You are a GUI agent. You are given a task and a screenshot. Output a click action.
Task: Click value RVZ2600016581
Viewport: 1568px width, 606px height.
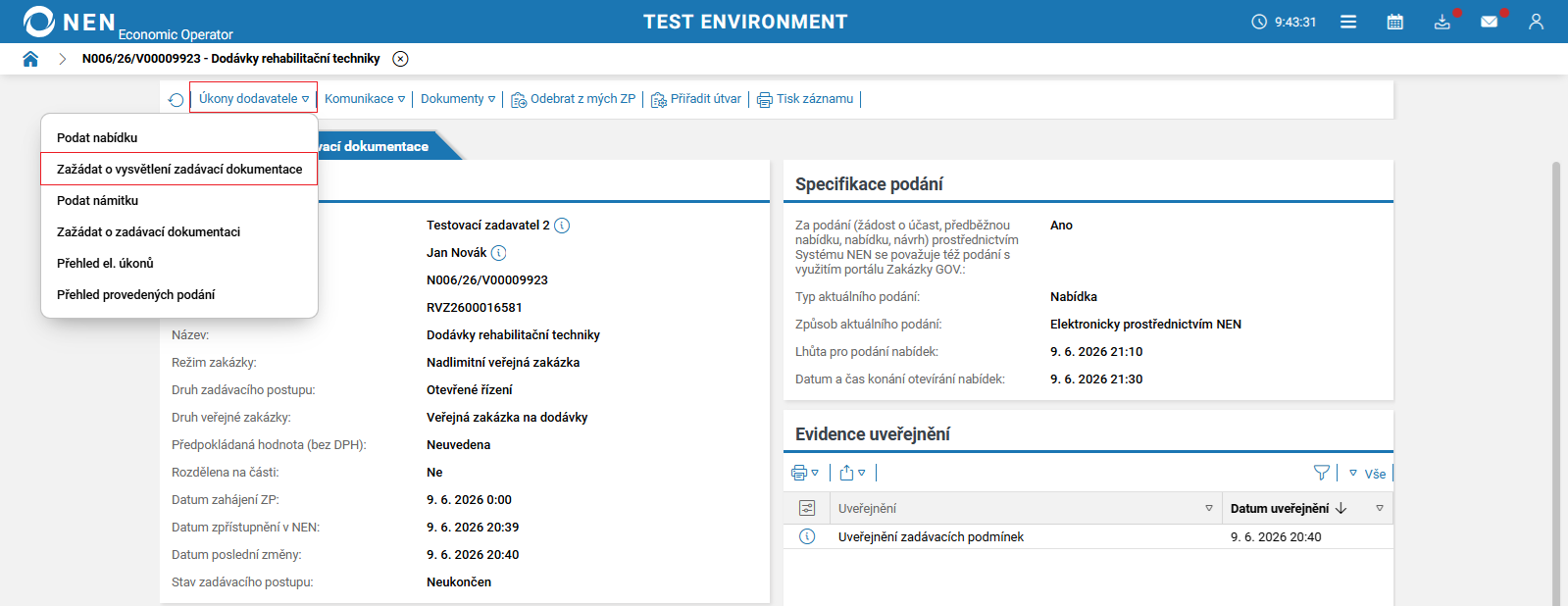[x=475, y=308]
